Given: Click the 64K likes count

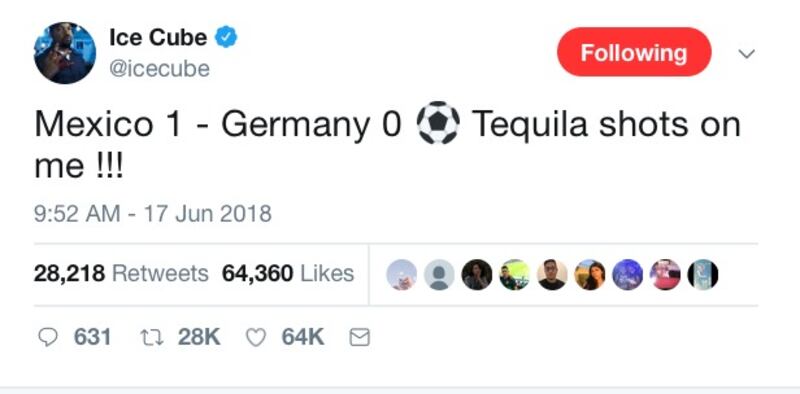Looking at the screenshot, I should point(303,337).
